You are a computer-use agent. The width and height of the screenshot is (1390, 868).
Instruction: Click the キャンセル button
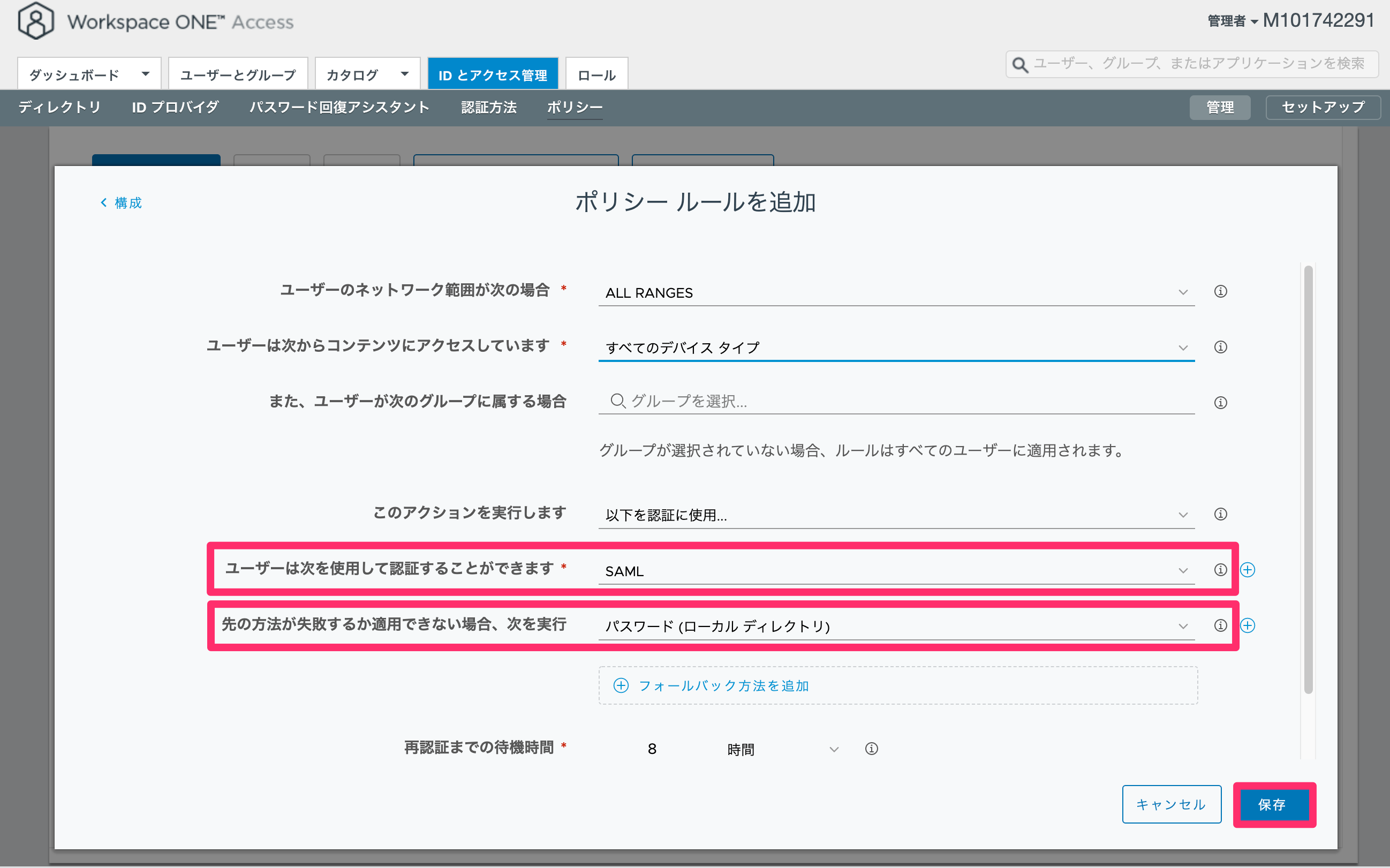click(x=1172, y=804)
